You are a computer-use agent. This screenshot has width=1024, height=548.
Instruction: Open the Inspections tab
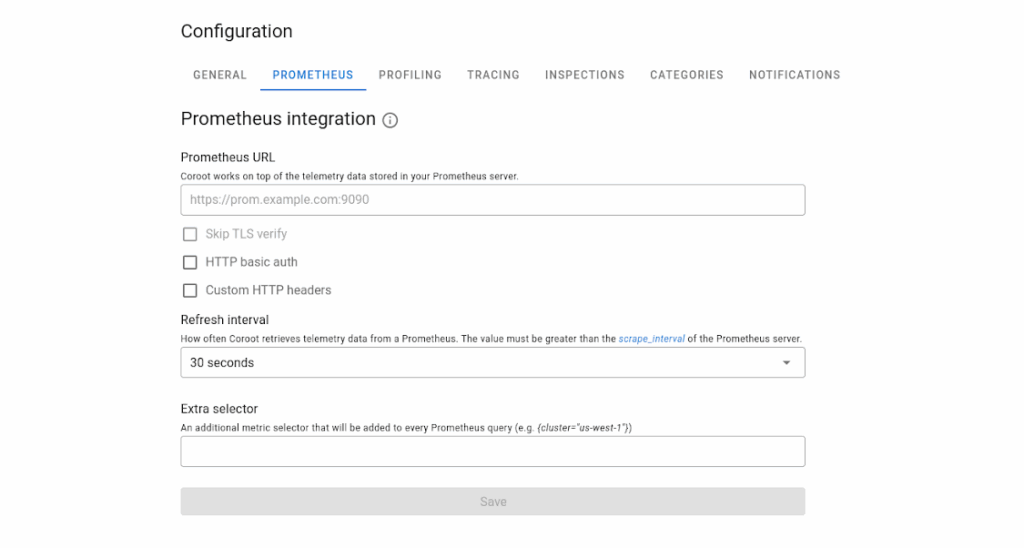(584, 75)
